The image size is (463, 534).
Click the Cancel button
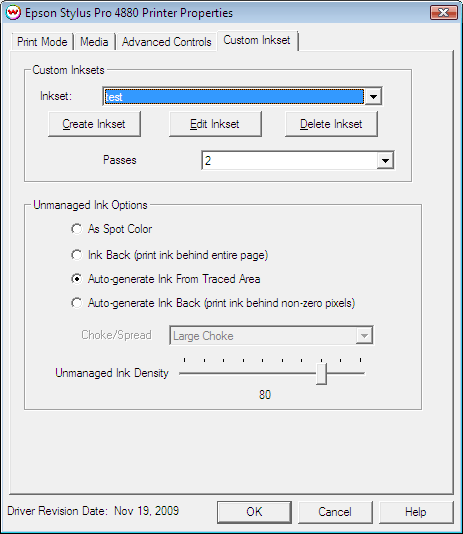click(335, 512)
